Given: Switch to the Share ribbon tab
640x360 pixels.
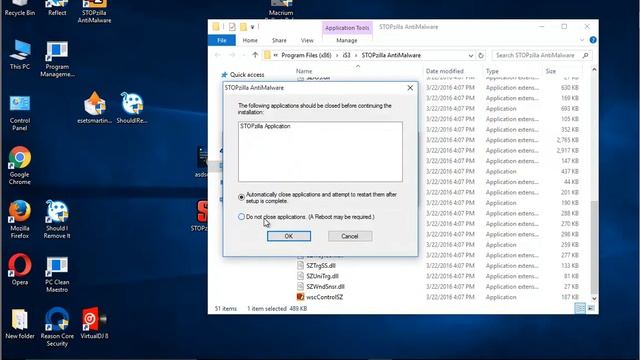Looking at the screenshot, I should coord(279,40).
